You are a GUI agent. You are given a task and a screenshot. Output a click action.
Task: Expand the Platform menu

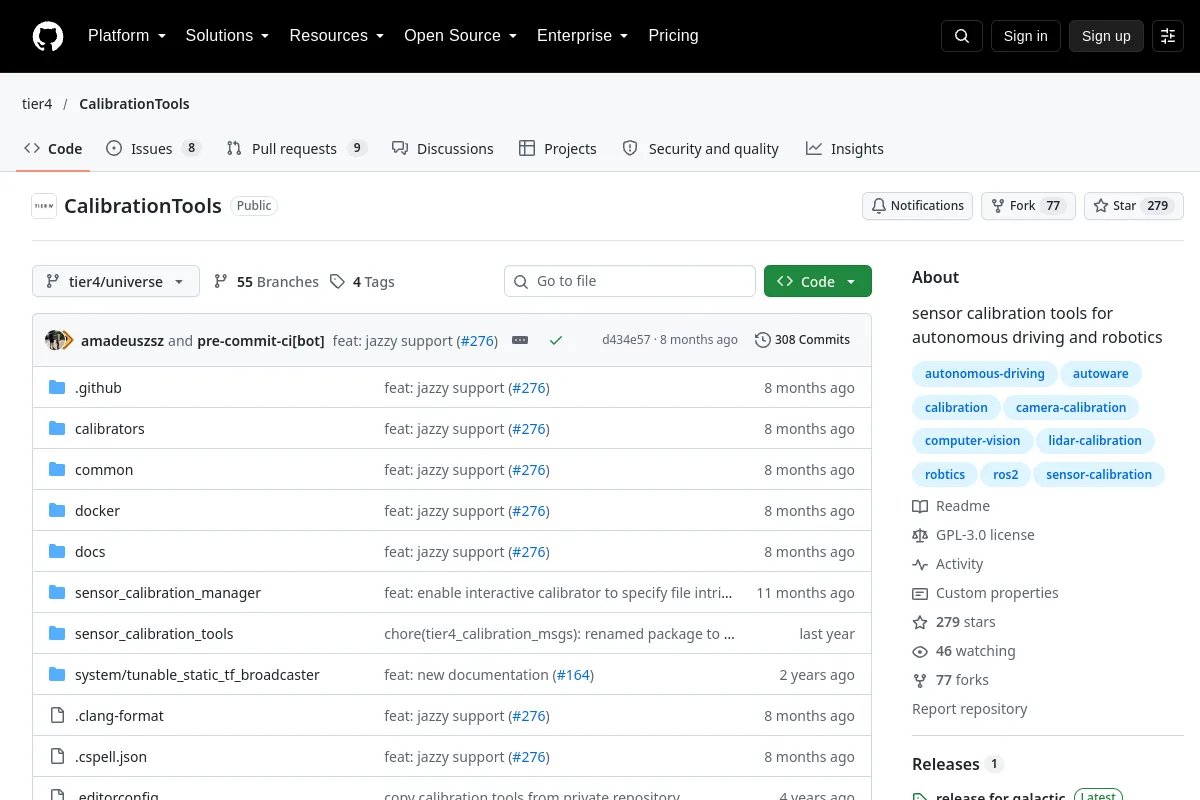[x=127, y=36]
